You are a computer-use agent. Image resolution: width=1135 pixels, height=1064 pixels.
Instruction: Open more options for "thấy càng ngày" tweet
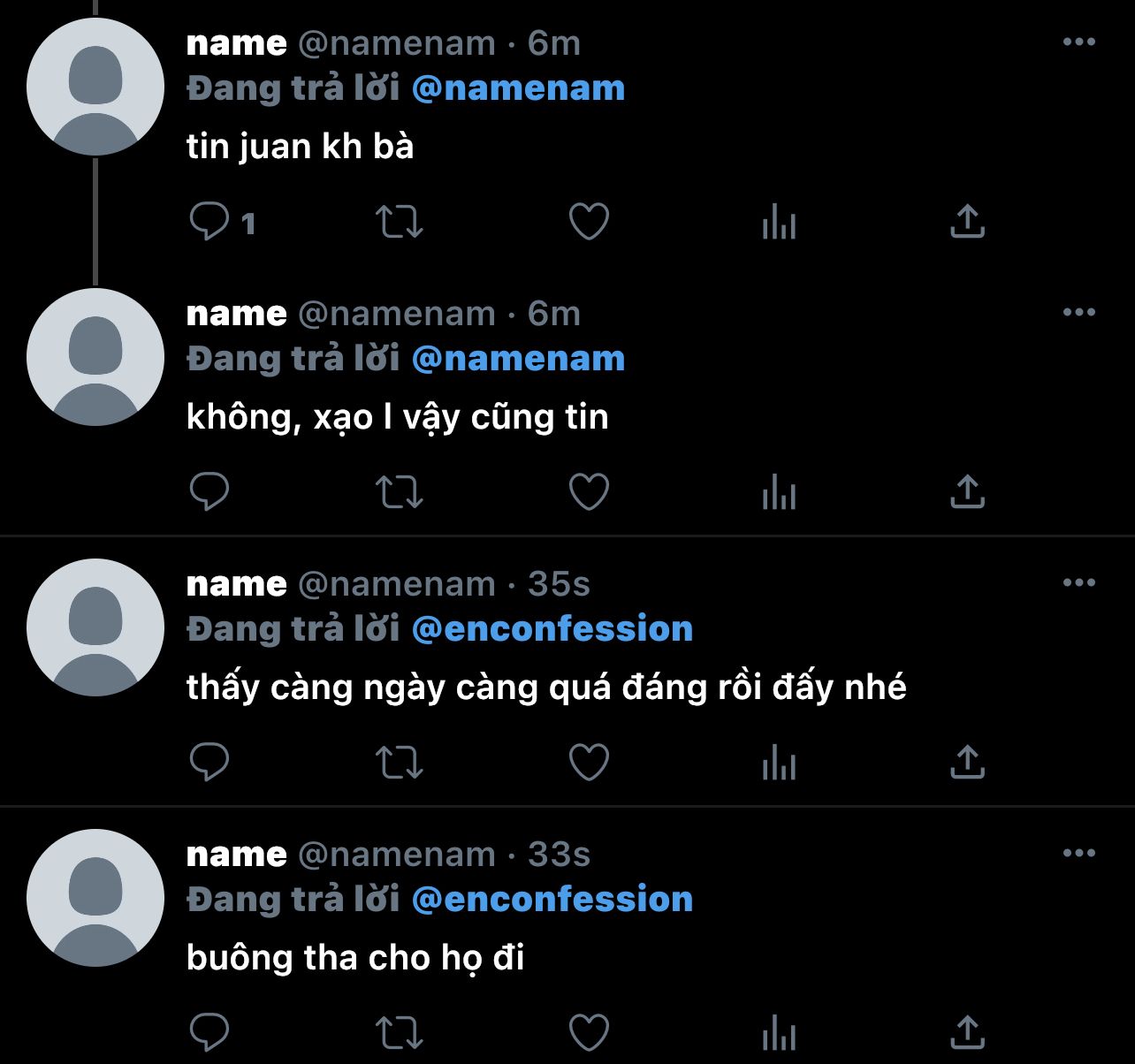(1078, 583)
